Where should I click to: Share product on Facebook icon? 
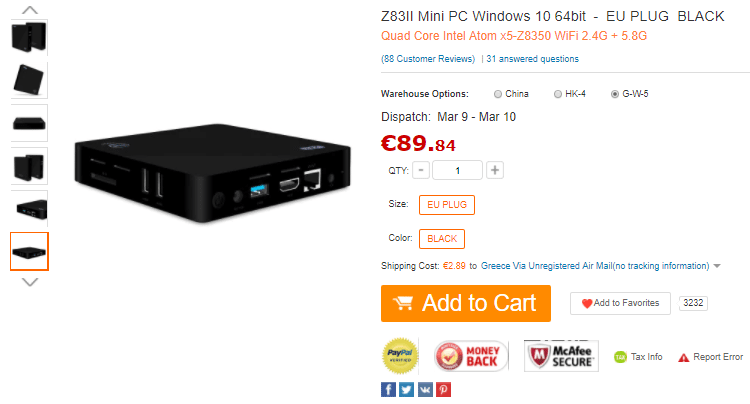[x=388, y=390]
